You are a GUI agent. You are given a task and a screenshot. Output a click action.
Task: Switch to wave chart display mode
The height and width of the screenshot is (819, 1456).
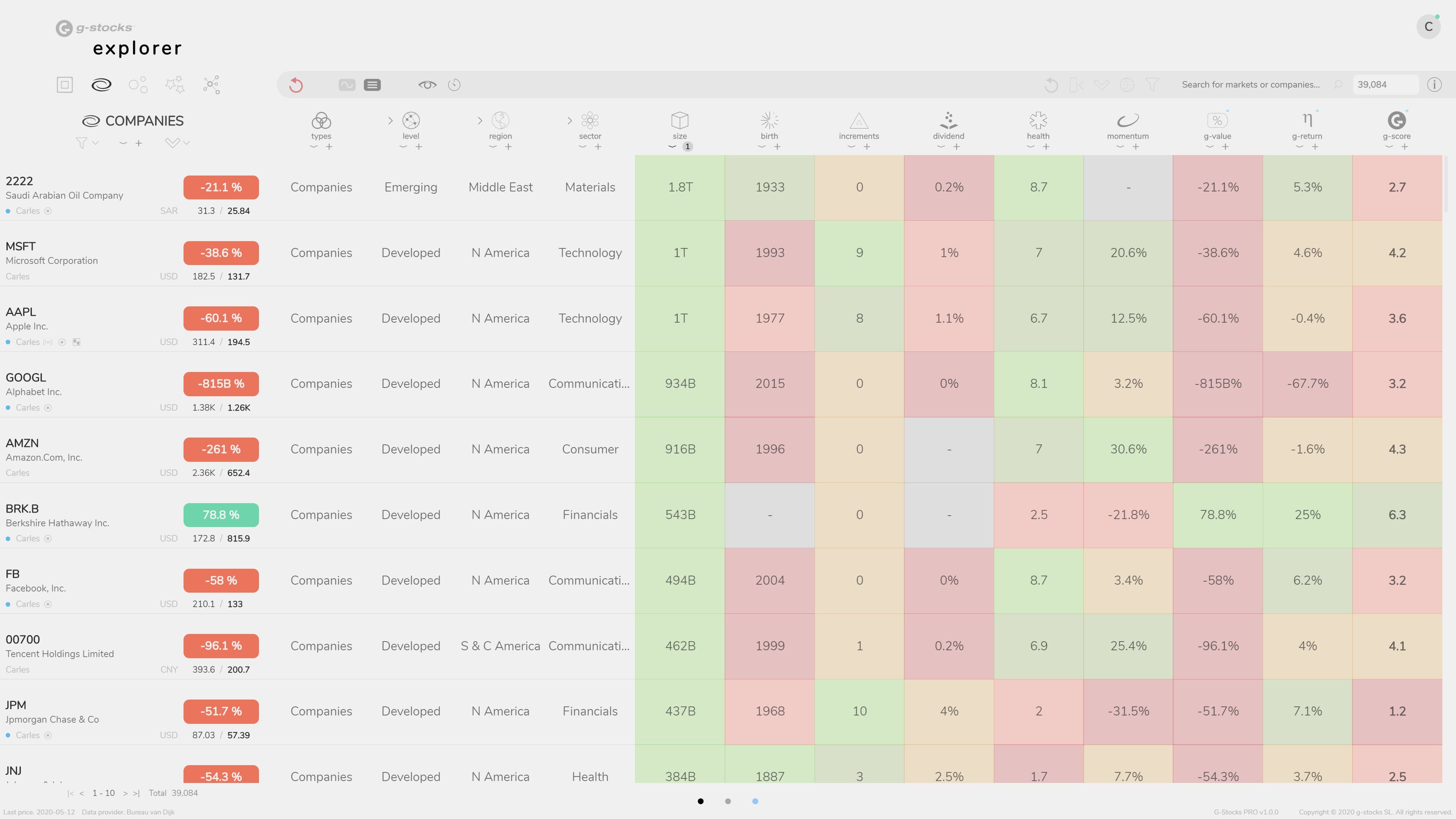pyautogui.click(x=347, y=85)
